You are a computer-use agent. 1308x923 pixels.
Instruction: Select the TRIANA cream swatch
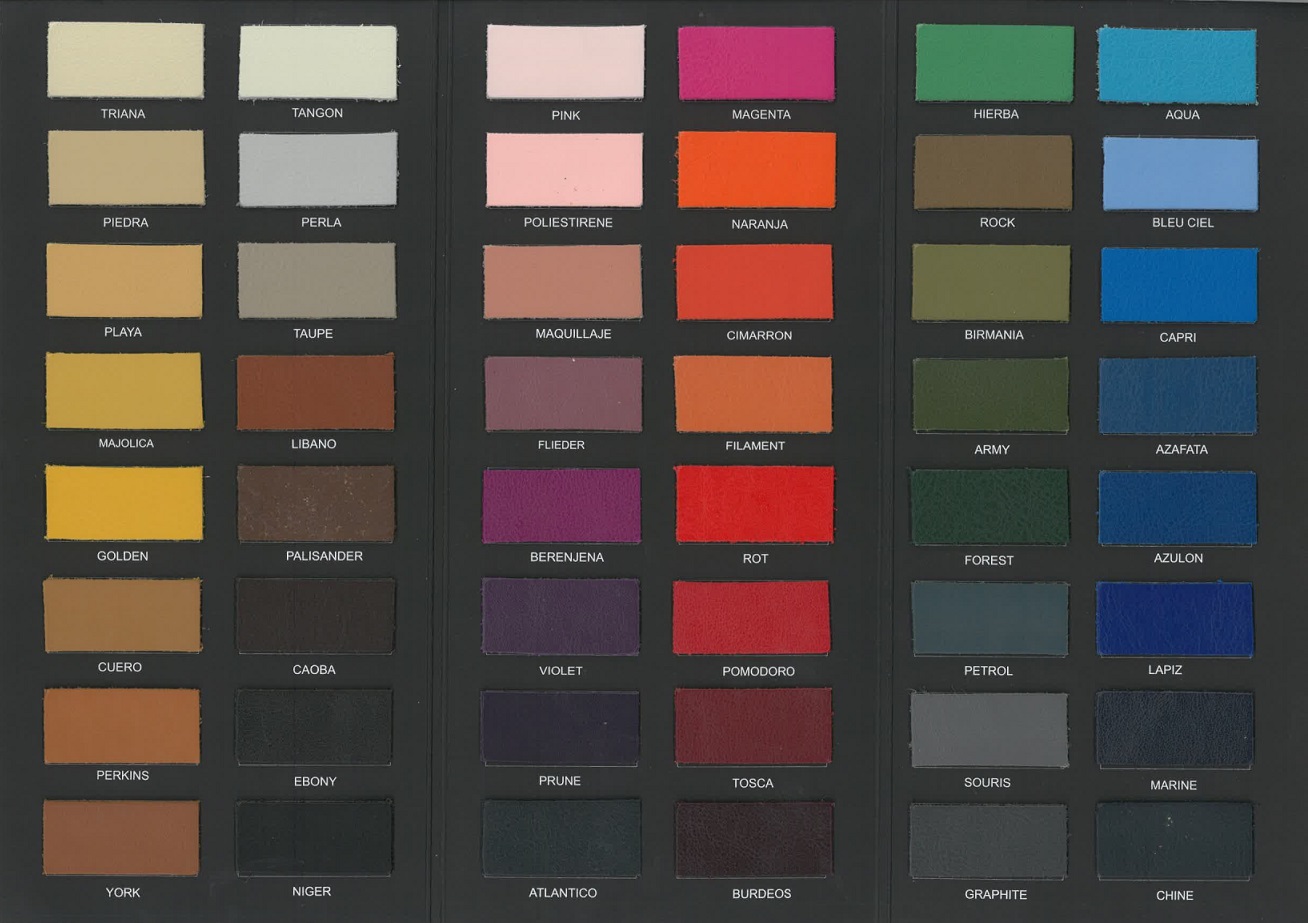coord(125,60)
